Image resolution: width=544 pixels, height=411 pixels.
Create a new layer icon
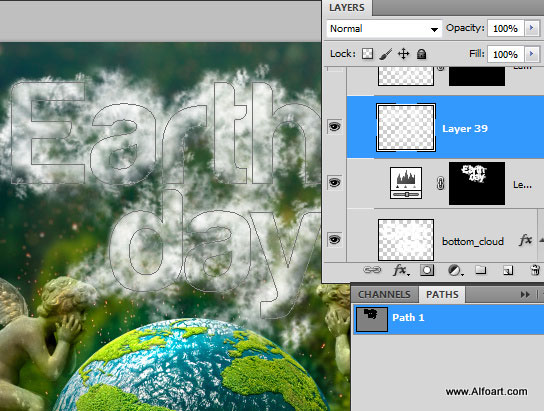pos(508,270)
